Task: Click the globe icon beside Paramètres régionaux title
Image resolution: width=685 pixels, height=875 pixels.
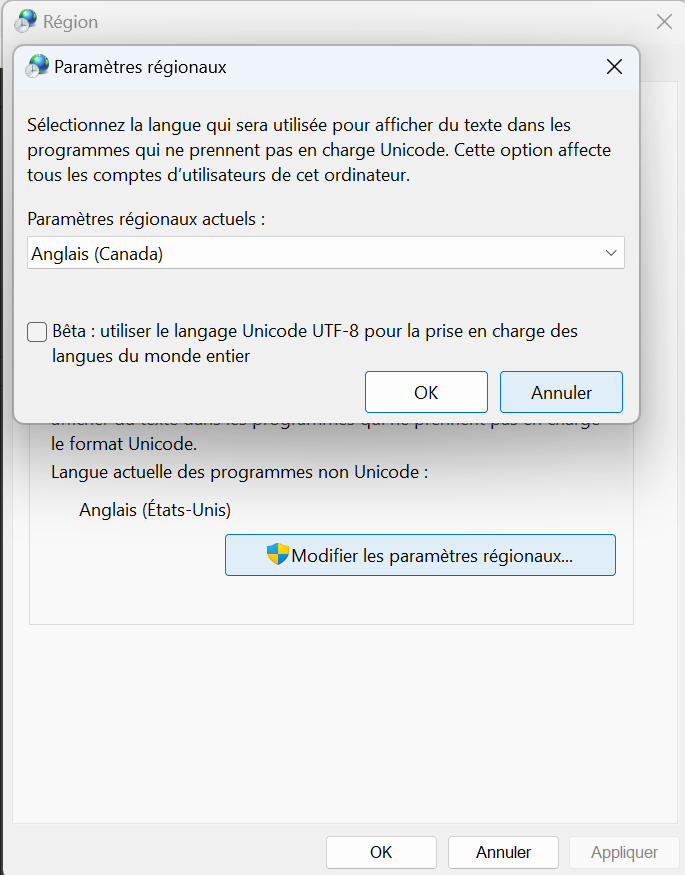Action: [37, 66]
